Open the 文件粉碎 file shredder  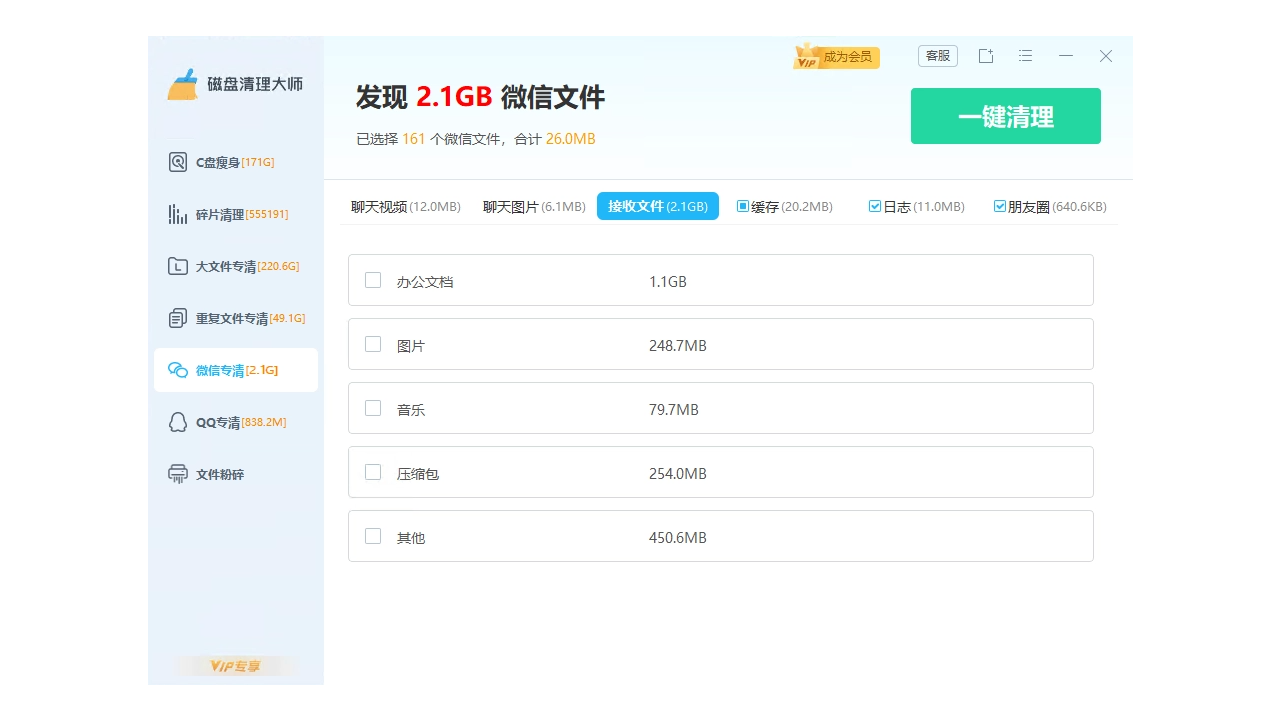(204, 473)
